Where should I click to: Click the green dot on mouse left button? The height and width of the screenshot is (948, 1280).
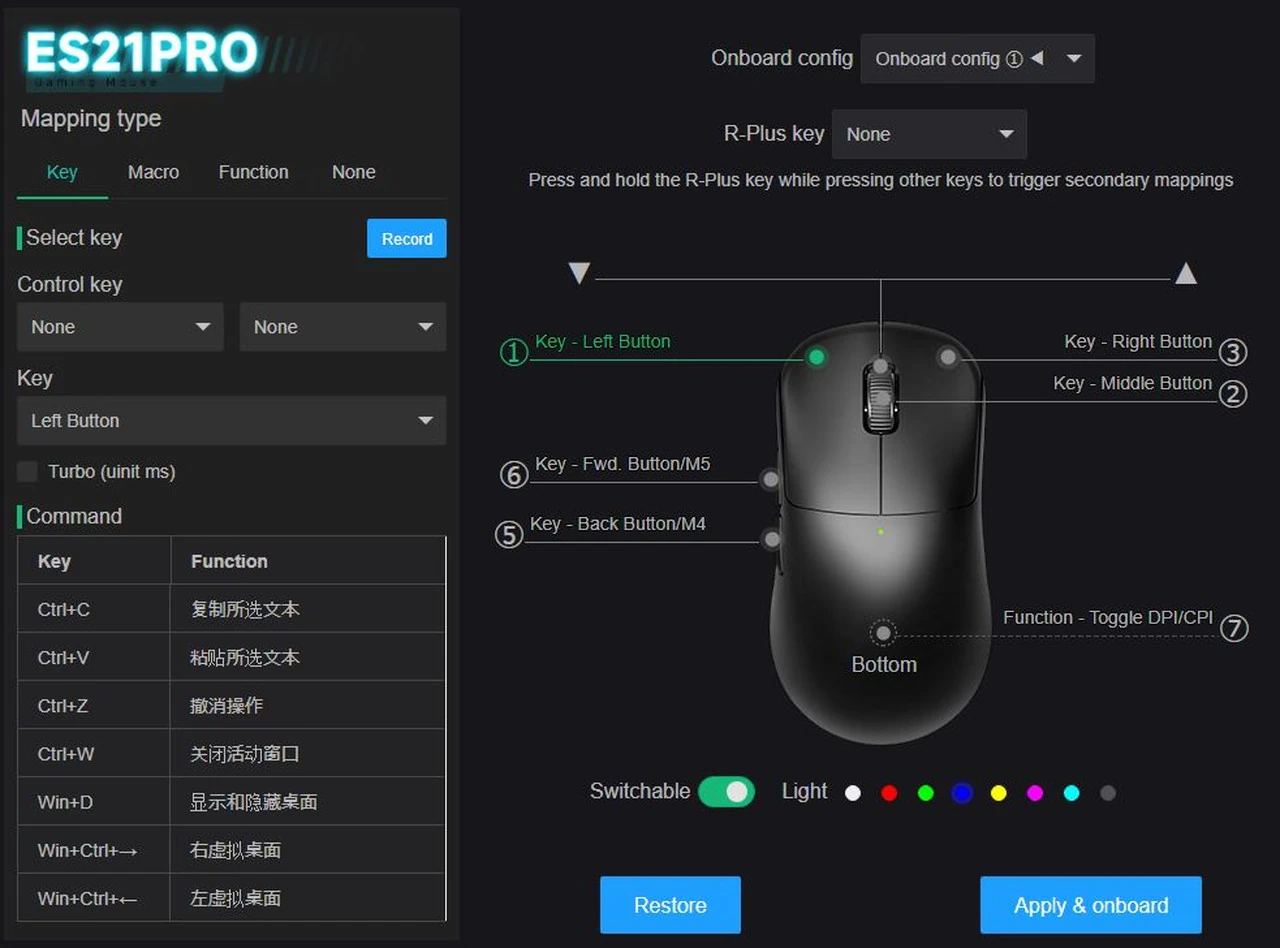pos(816,357)
